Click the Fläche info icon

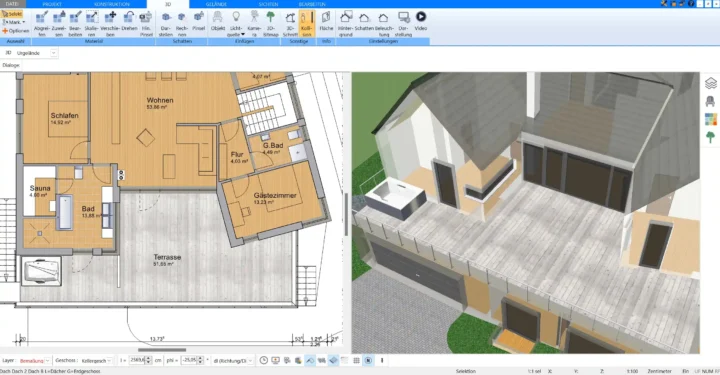coord(326,22)
